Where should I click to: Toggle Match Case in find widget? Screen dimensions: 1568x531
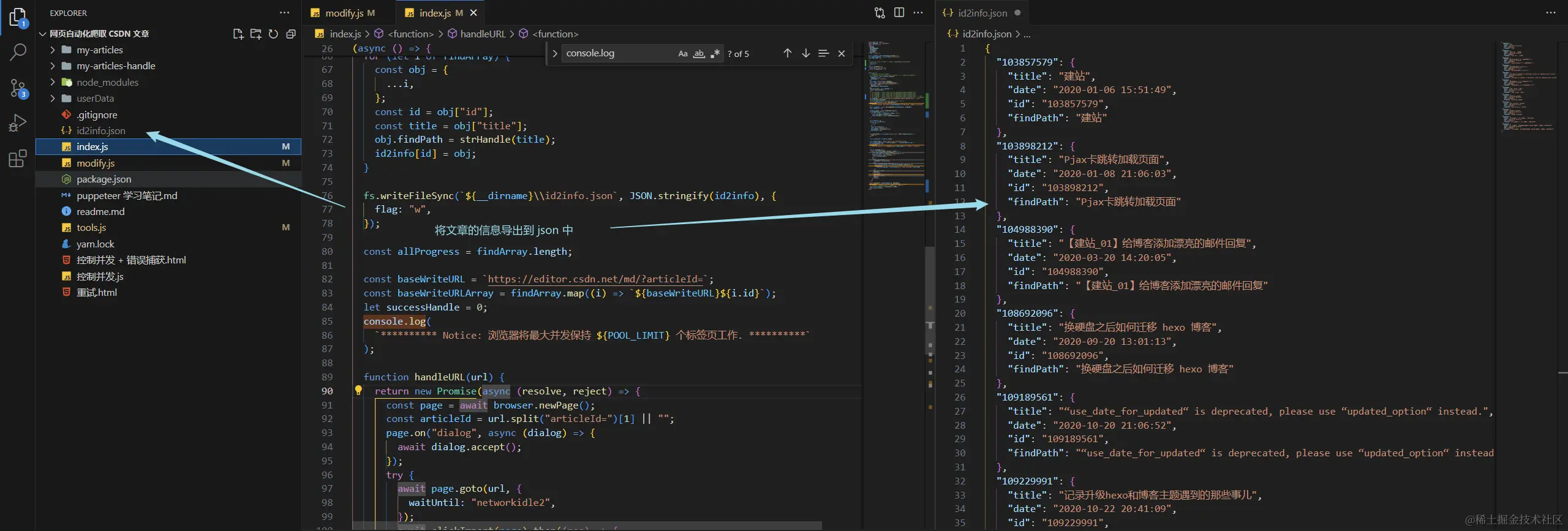683,53
